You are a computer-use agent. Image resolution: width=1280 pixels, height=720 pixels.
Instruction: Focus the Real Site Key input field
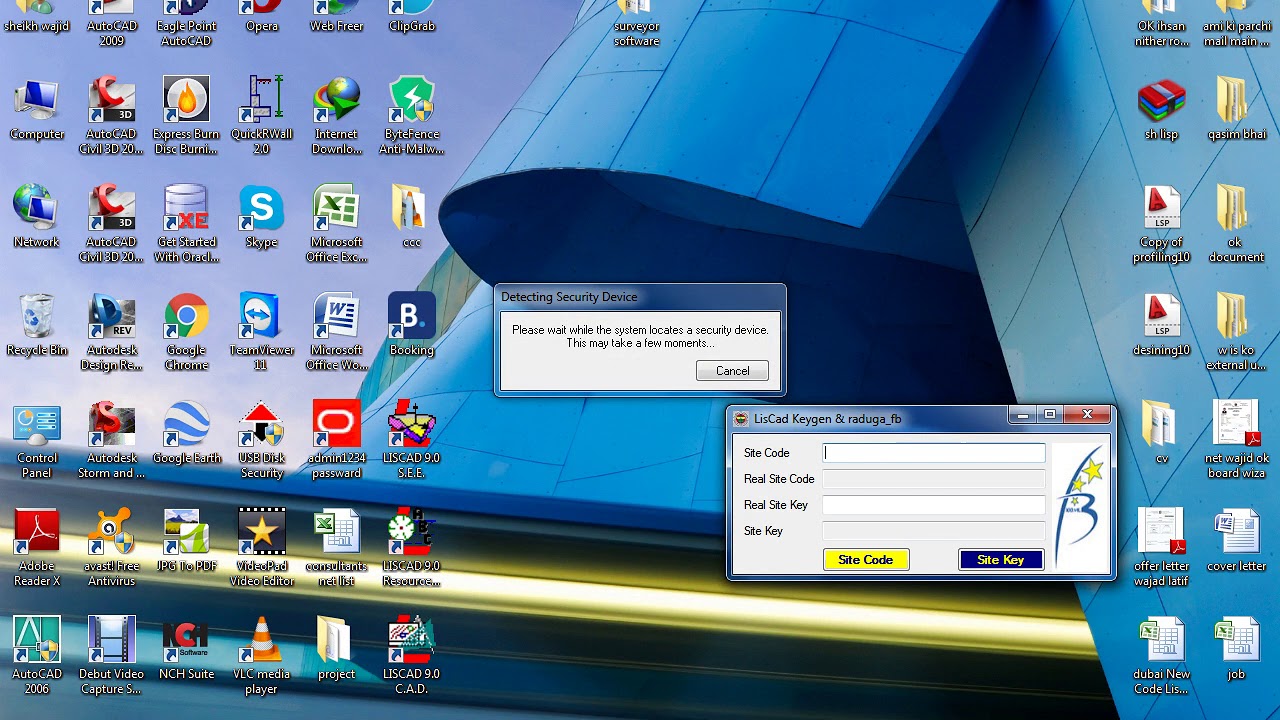click(x=934, y=505)
